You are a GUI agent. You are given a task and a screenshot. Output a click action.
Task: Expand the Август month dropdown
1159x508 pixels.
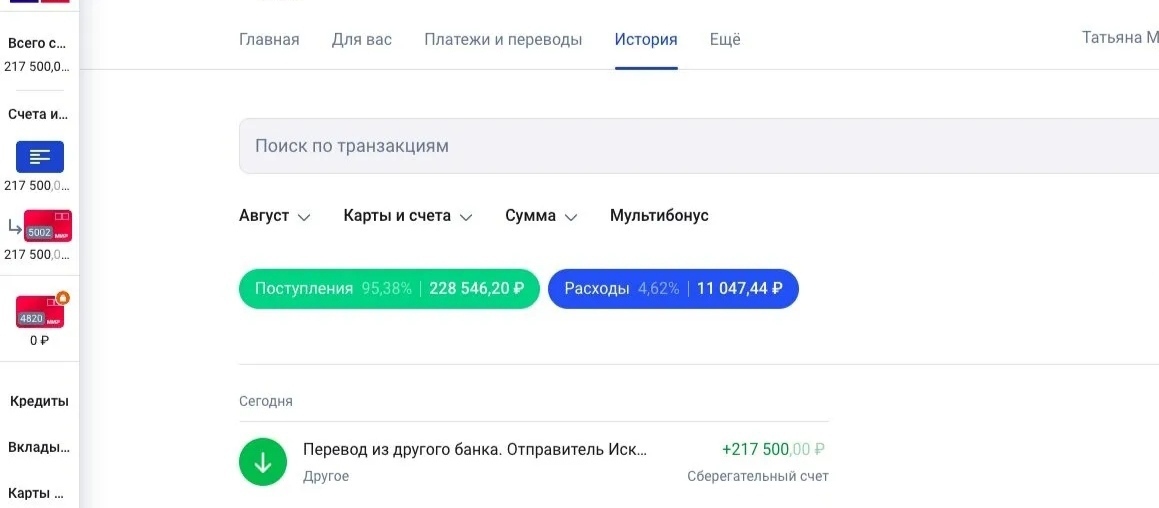coord(275,216)
